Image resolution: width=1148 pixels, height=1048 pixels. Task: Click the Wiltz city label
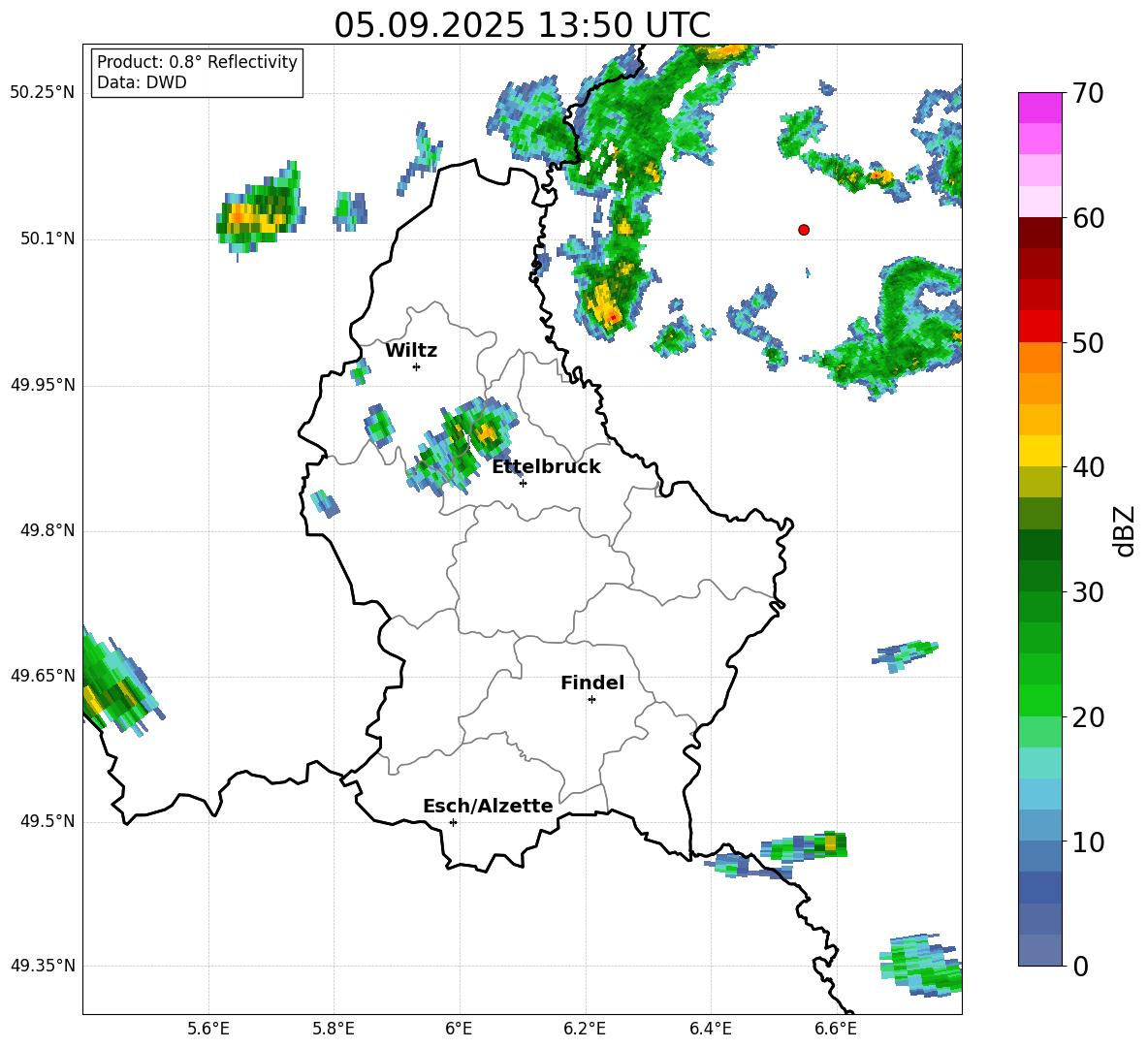click(411, 351)
